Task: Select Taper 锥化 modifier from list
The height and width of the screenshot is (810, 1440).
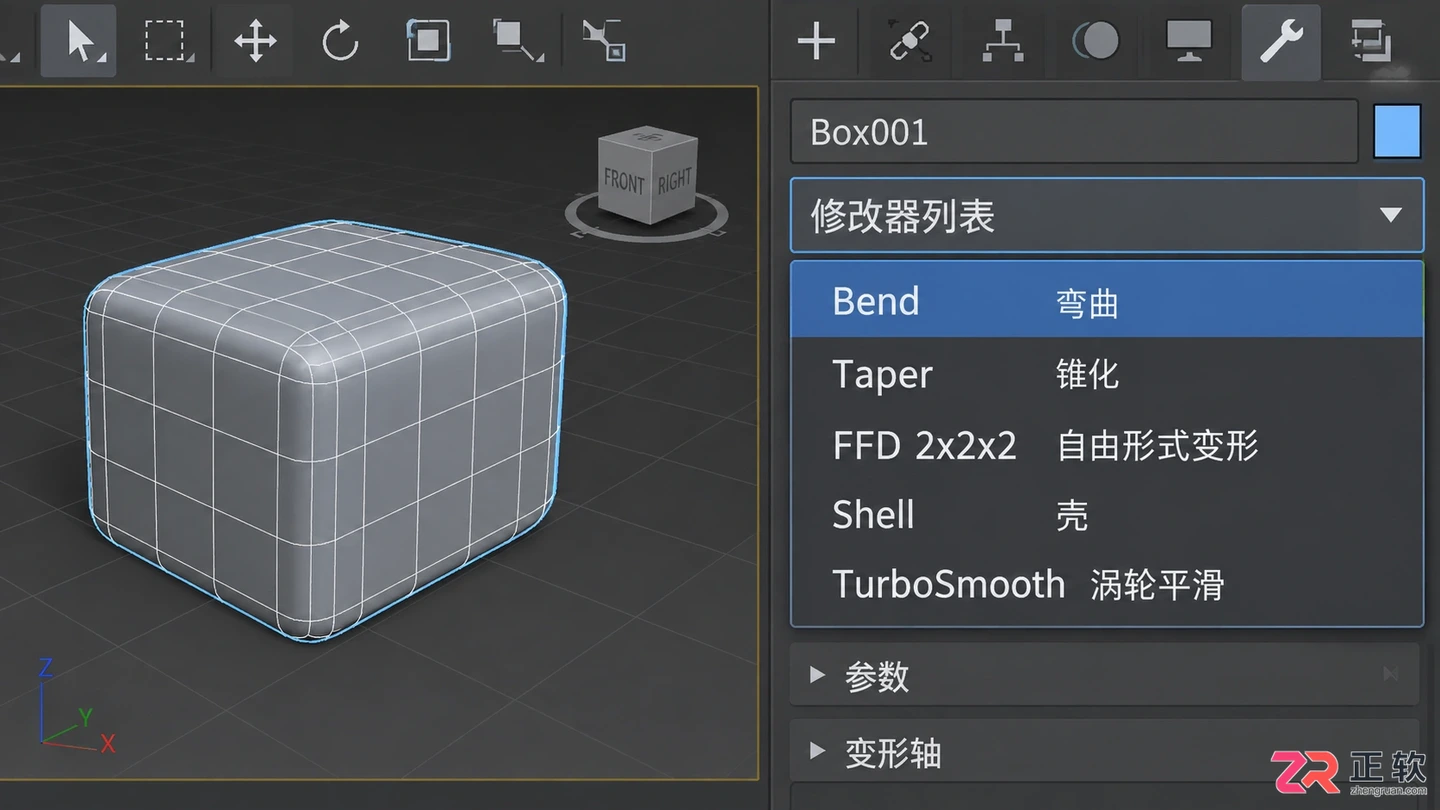Action: click(1107, 374)
